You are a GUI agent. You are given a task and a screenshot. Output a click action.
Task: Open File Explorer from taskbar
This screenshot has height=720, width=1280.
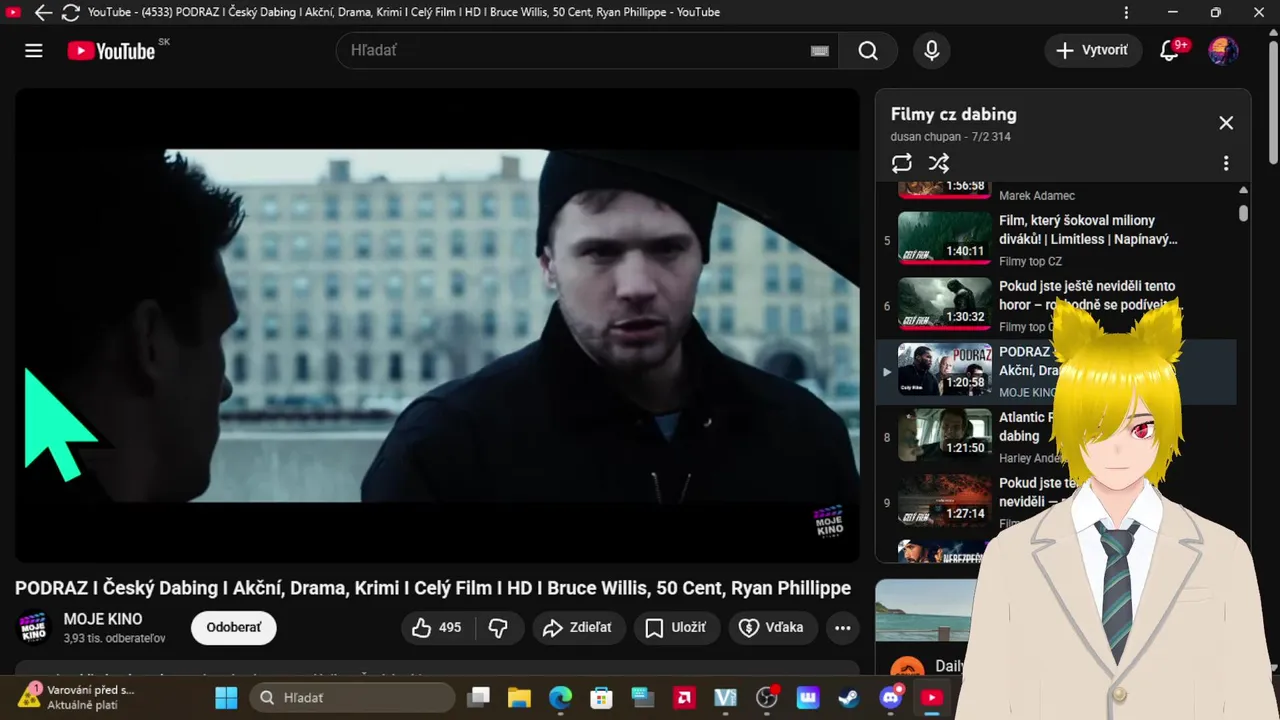coord(518,697)
